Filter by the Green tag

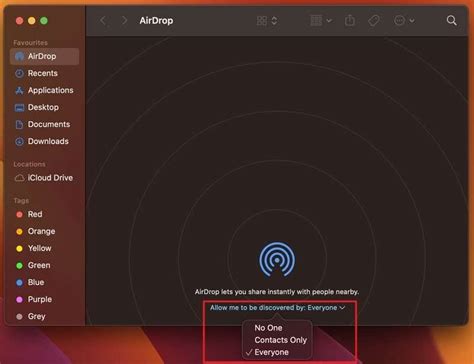[44, 265]
